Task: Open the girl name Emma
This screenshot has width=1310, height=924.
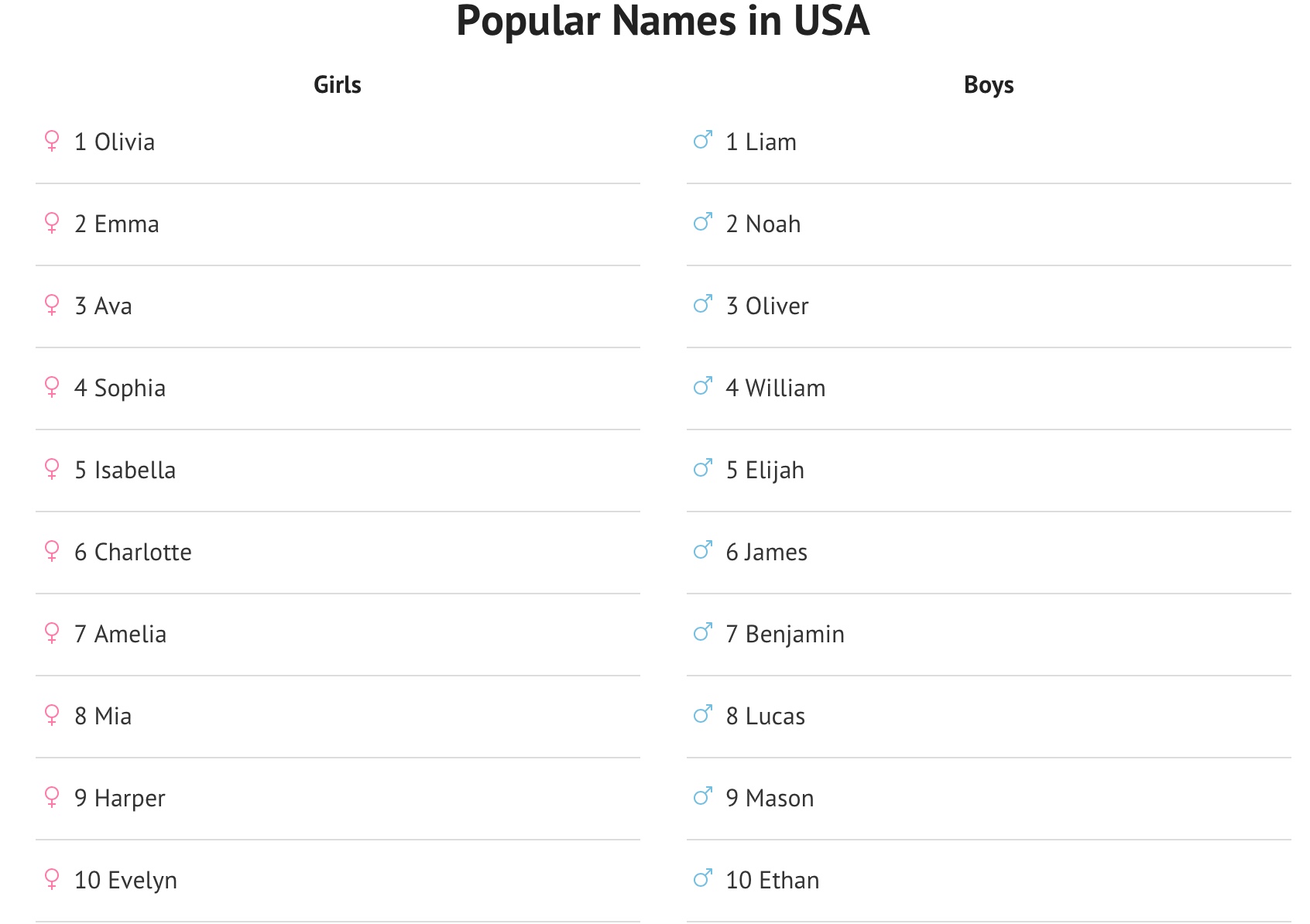Action: coord(126,224)
